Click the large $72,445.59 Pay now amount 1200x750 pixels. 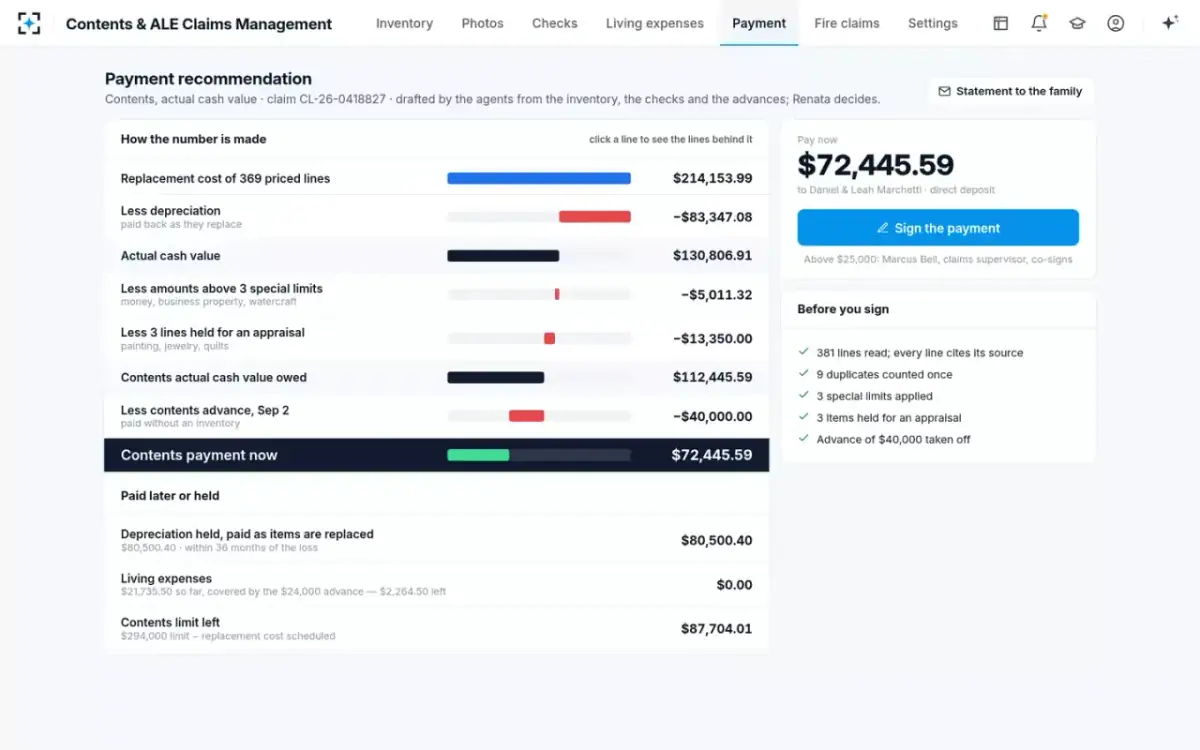click(x=875, y=165)
